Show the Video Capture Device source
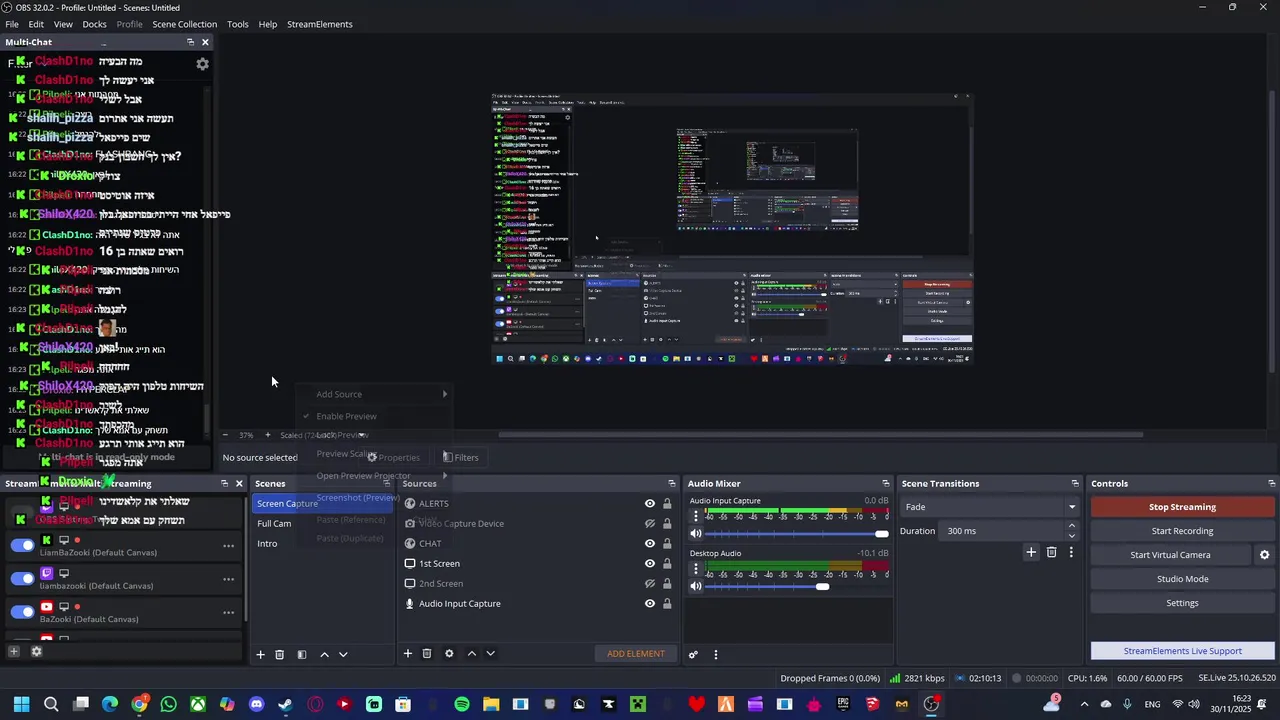 coord(650,524)
